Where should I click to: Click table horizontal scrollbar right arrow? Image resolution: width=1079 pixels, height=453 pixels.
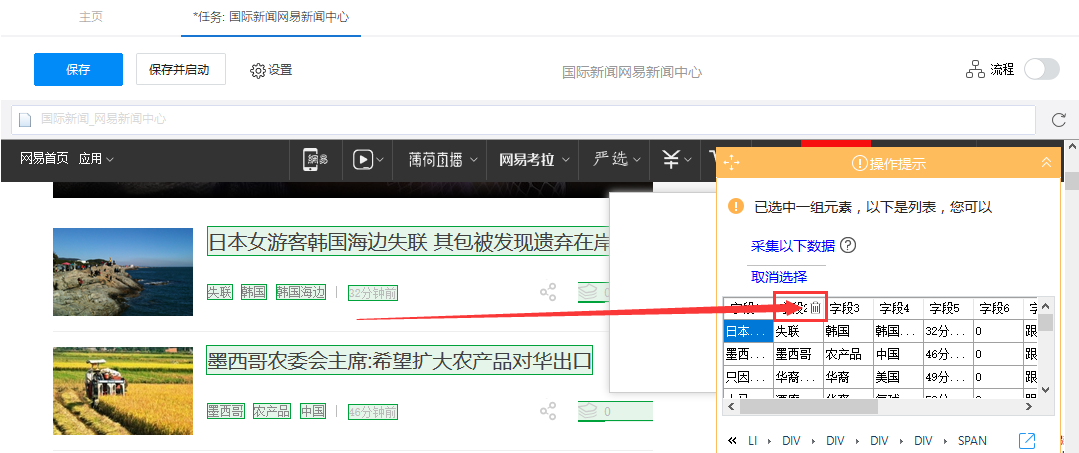(x=1029, y=407)
